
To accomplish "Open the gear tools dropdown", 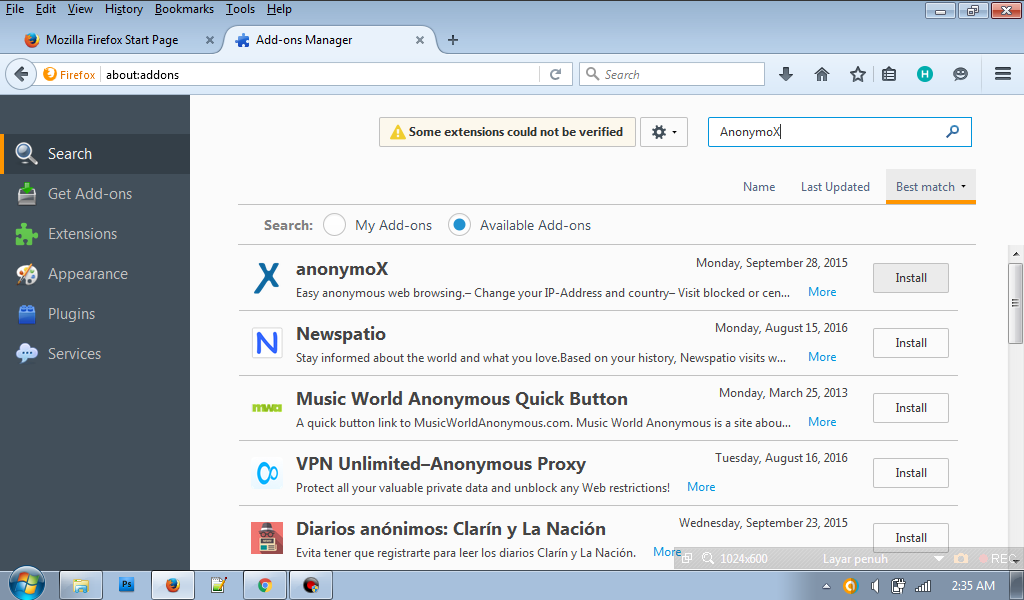I will pos(664,132).
